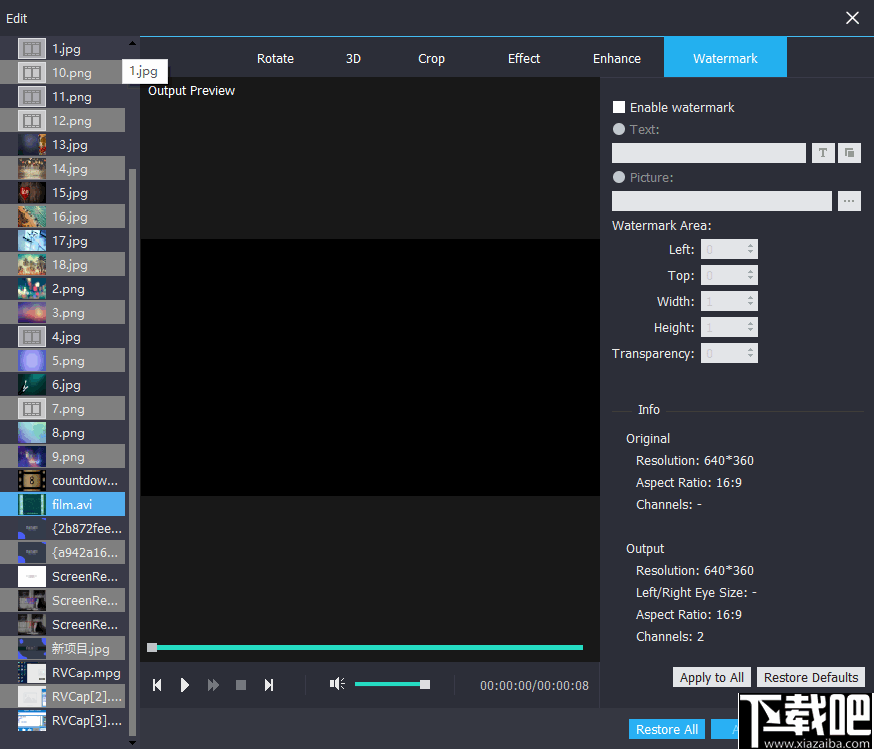Select the Text watermark radio button
874x749 pixels.
pyautogui.click(x=619, y=129)
